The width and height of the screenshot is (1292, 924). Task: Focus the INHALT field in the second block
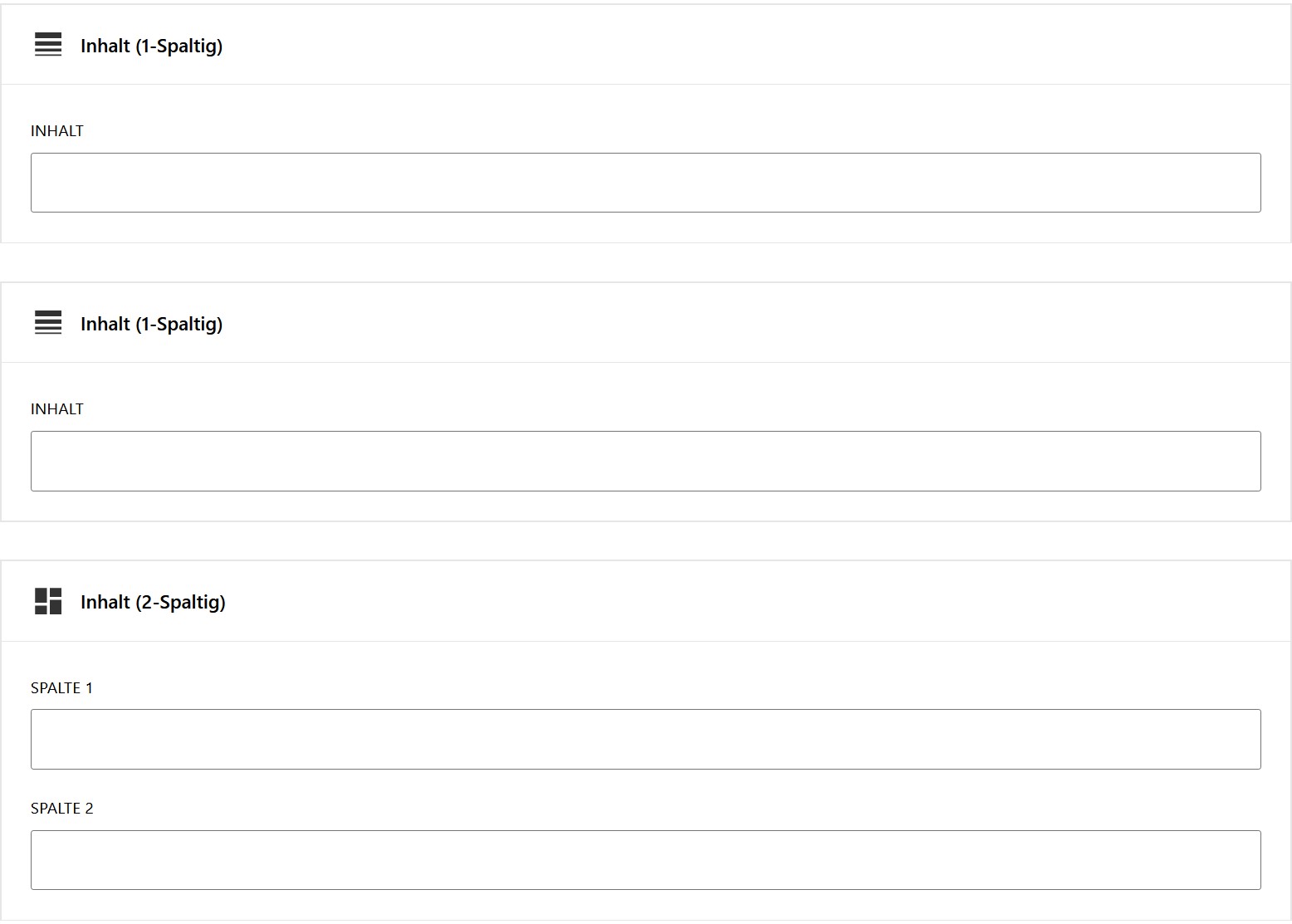tap(645, 461)
